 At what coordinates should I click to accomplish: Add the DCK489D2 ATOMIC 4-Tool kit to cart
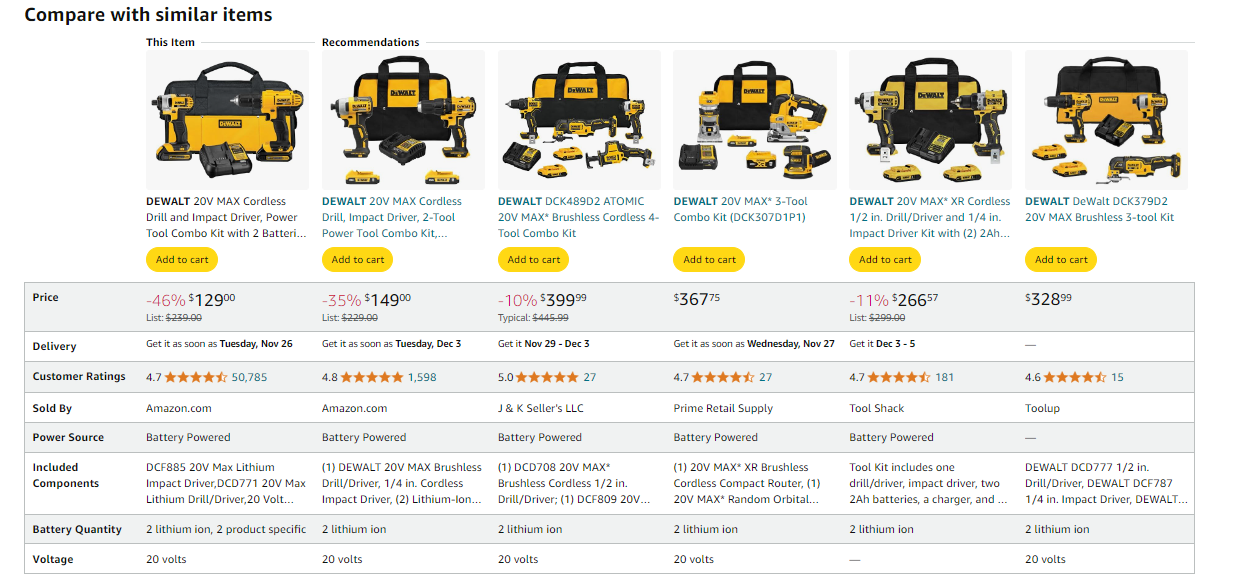(x=534, y=259)
